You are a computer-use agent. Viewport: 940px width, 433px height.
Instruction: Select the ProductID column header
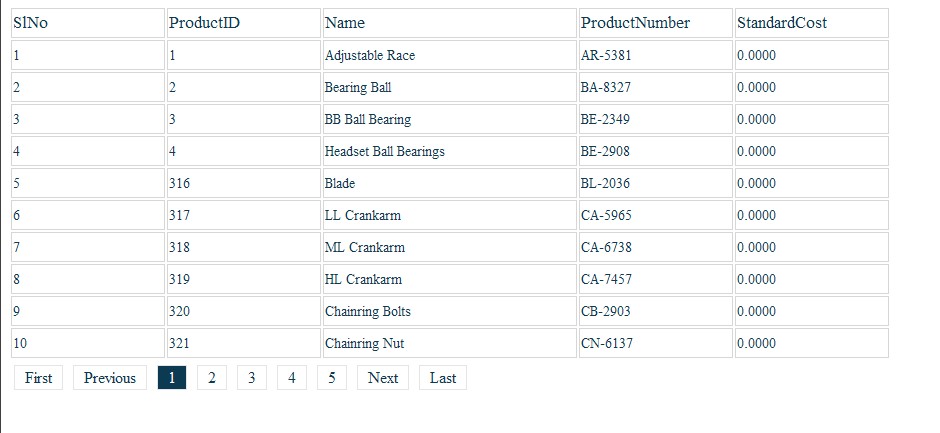tap(204, 23)
